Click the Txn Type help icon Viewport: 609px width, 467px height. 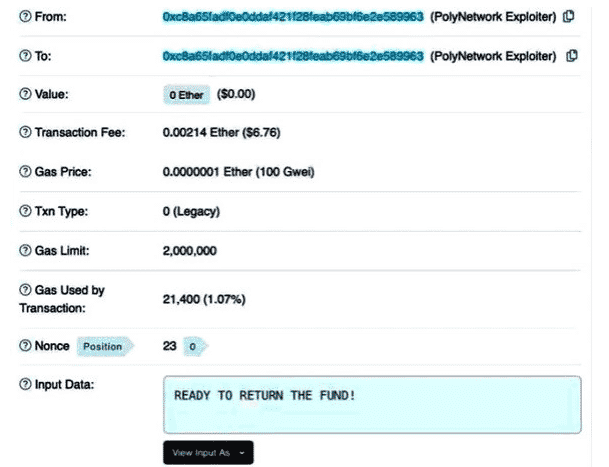(x=25, y=211)
